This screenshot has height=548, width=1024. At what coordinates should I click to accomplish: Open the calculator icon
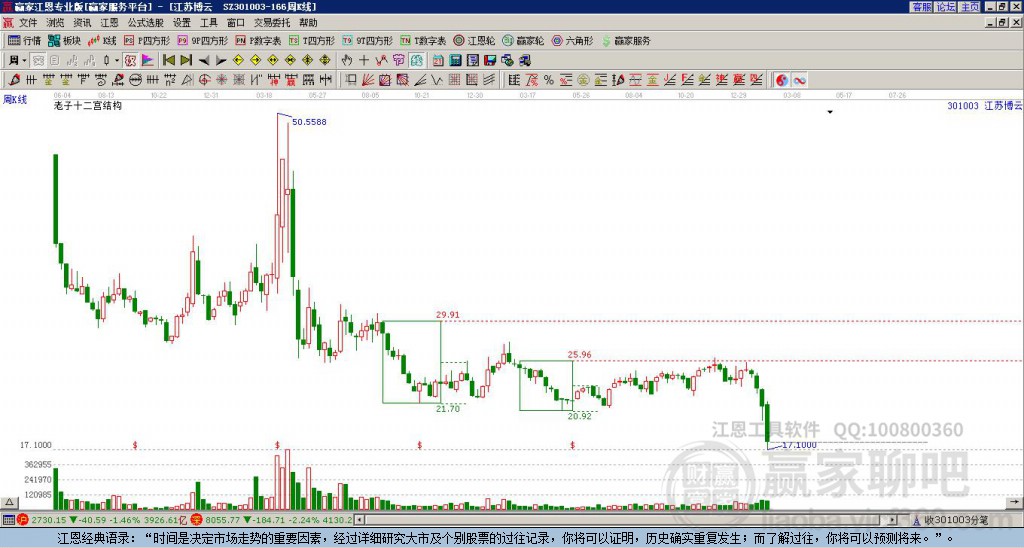[x=455, y=61]
